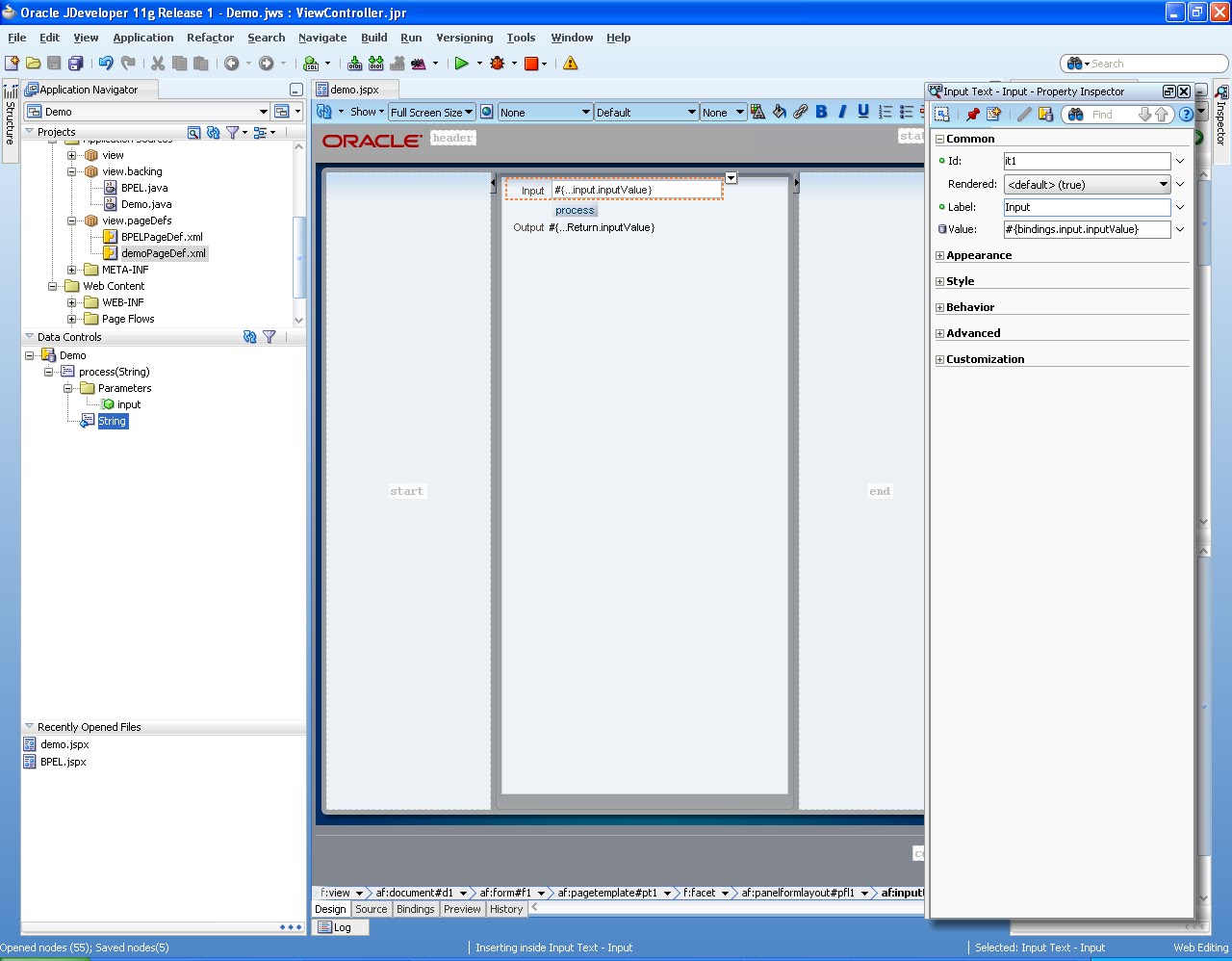This screenshot has height=961, width=1232.
Task: Open the Rendered default (true) combo box
Action: [x=1088, y=184]
